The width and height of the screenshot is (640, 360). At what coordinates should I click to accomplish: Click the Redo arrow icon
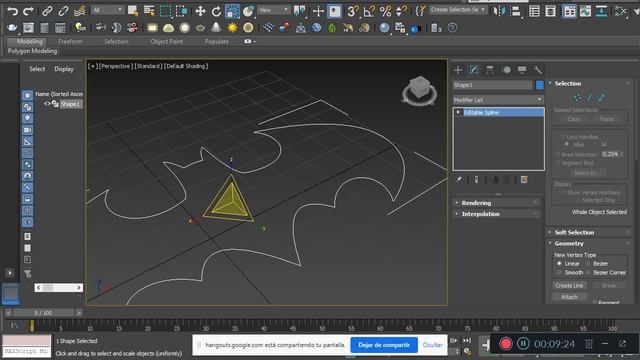28,11
